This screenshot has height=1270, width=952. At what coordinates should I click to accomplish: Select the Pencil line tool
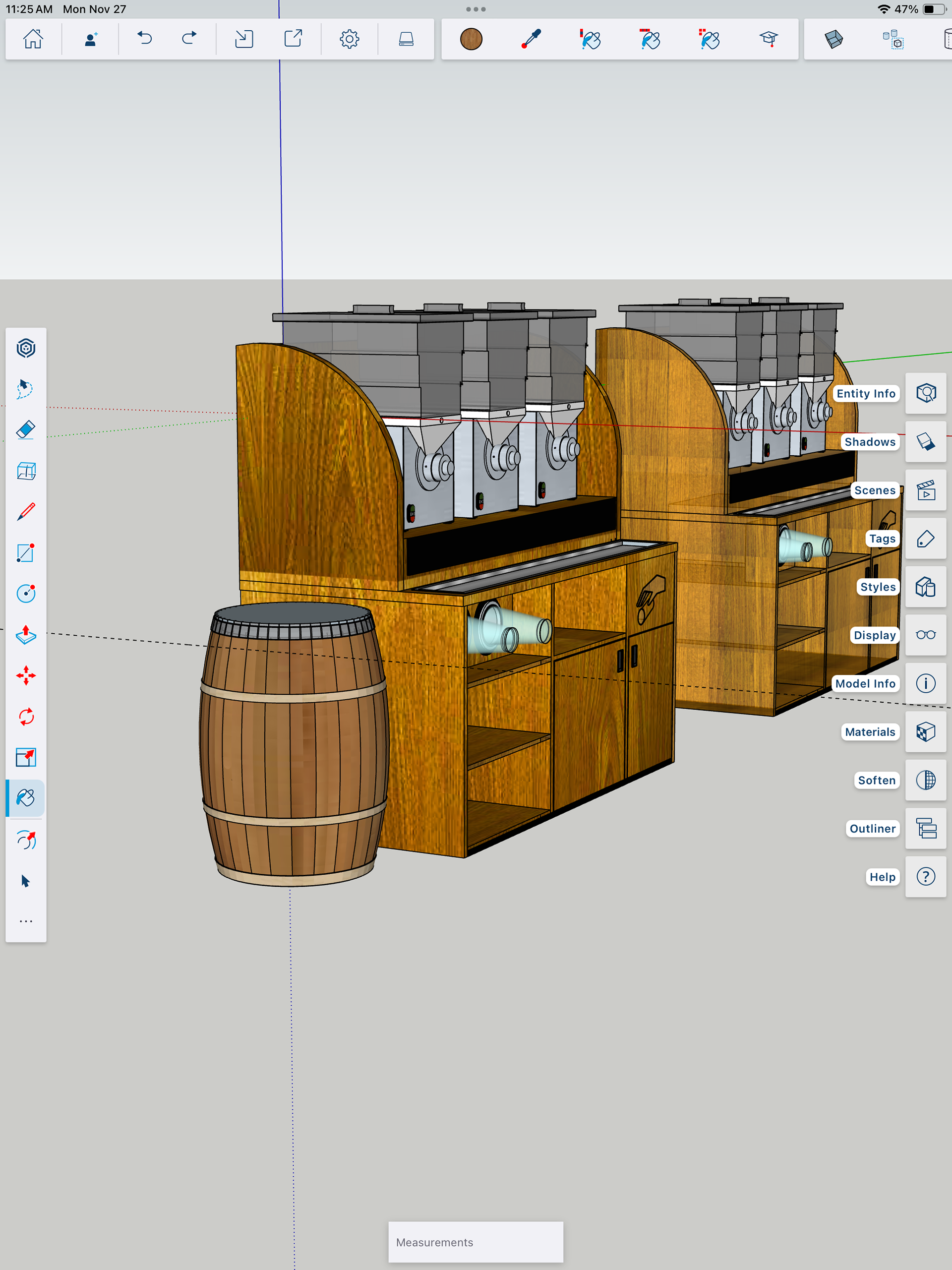(26, 511)
